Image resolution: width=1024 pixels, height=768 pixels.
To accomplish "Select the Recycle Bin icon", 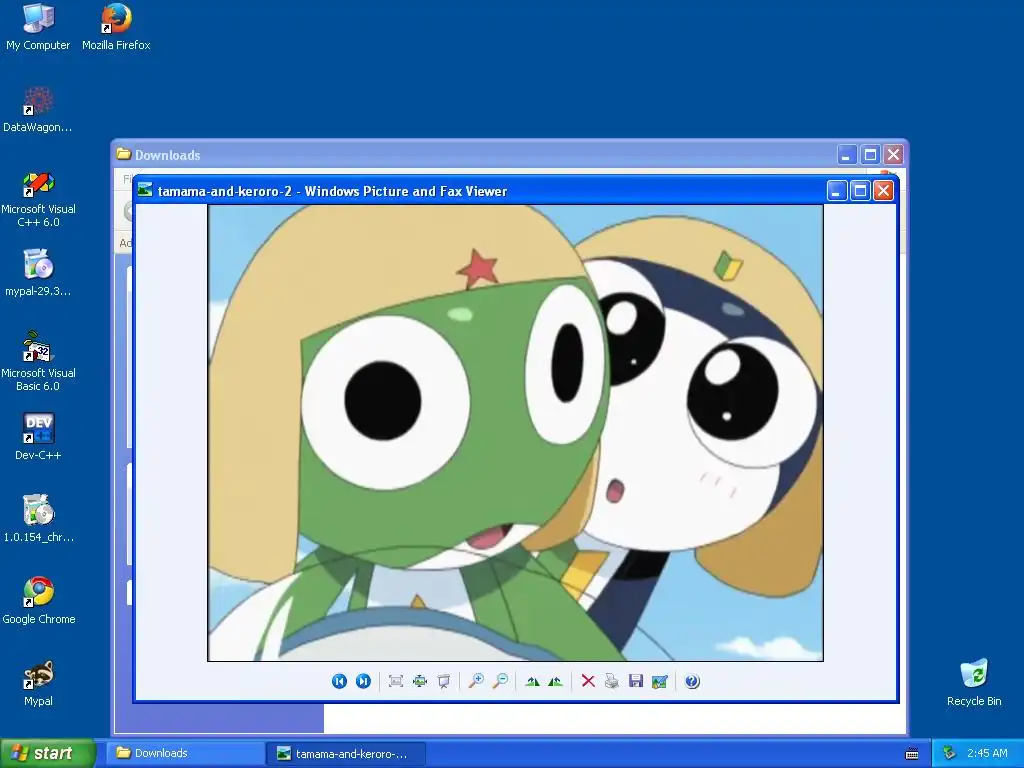I will point(974,683).
